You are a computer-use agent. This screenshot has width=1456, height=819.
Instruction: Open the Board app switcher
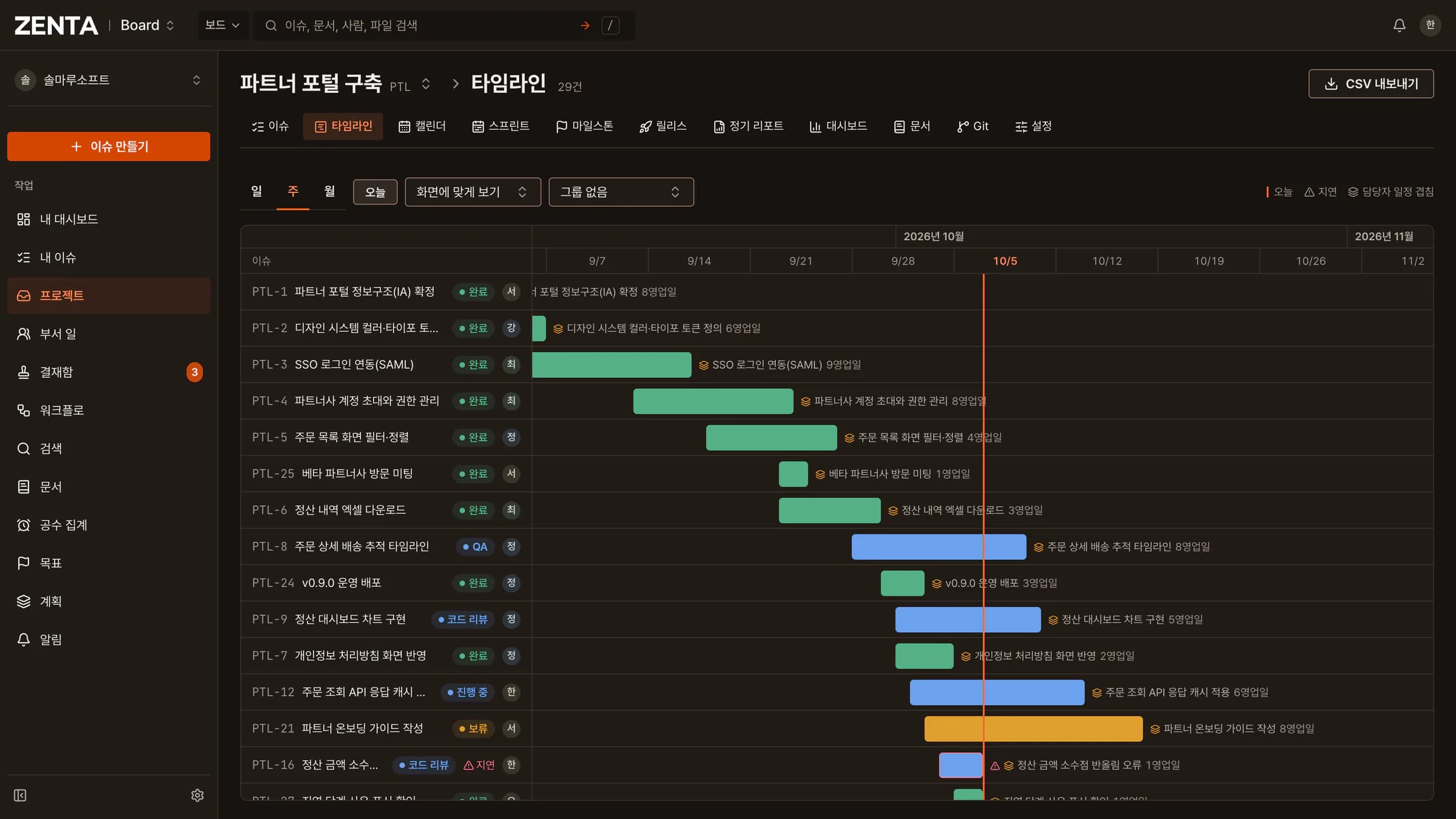[x=147, y=25]
